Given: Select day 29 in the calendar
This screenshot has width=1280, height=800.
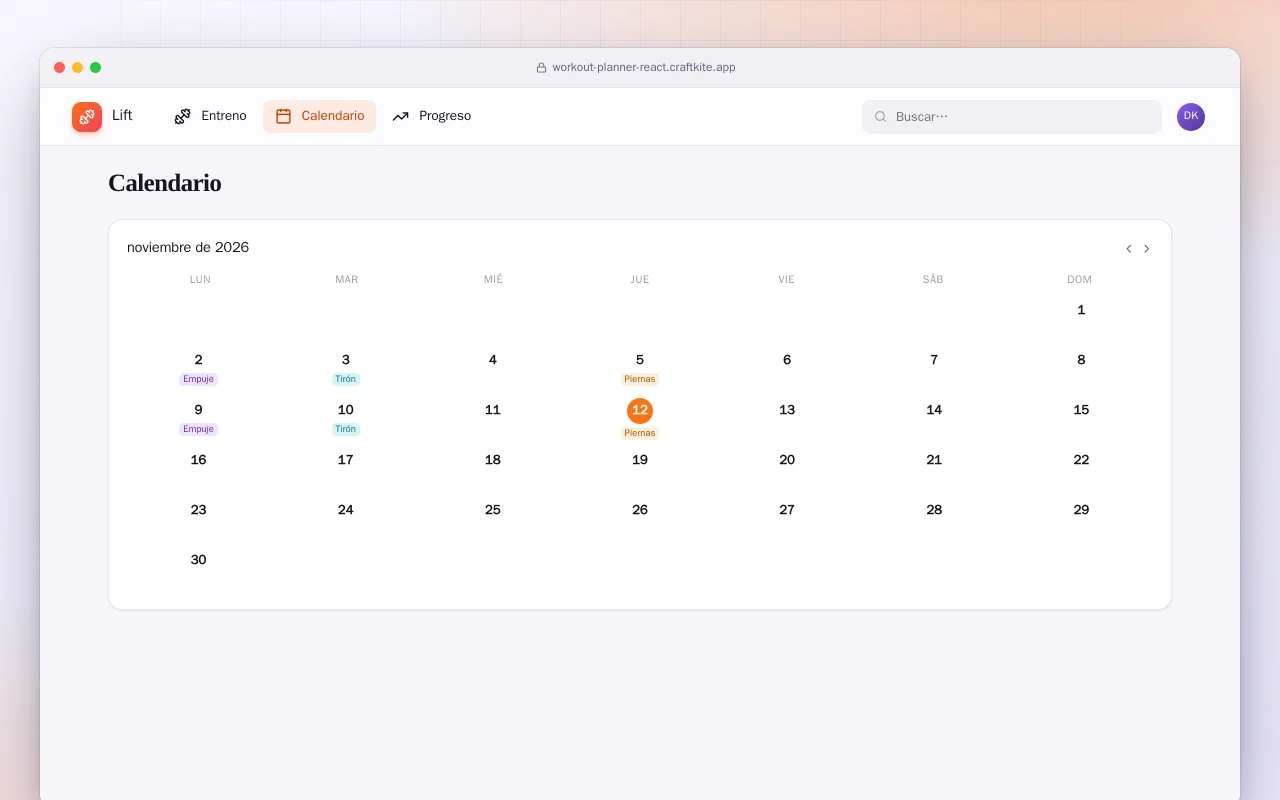Looking at the screenshot, I should point(1081,510).
